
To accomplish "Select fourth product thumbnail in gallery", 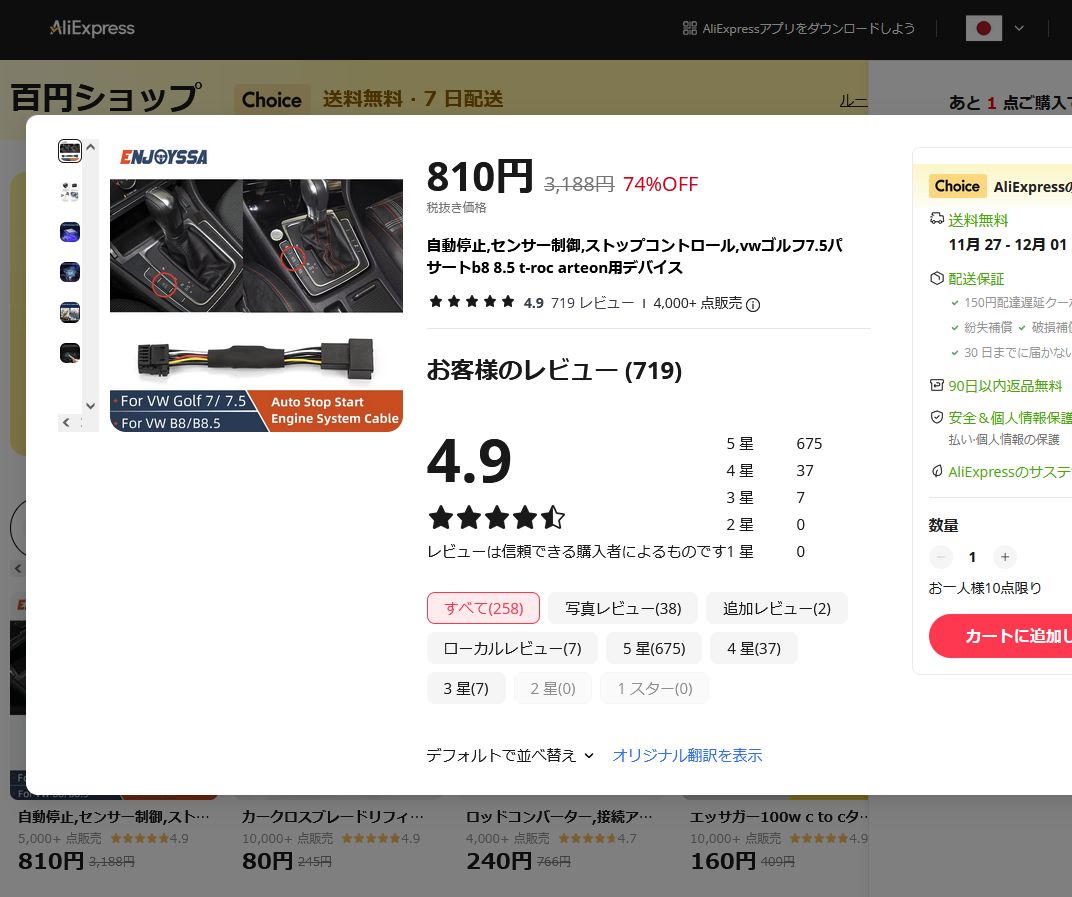I will 70,272.
